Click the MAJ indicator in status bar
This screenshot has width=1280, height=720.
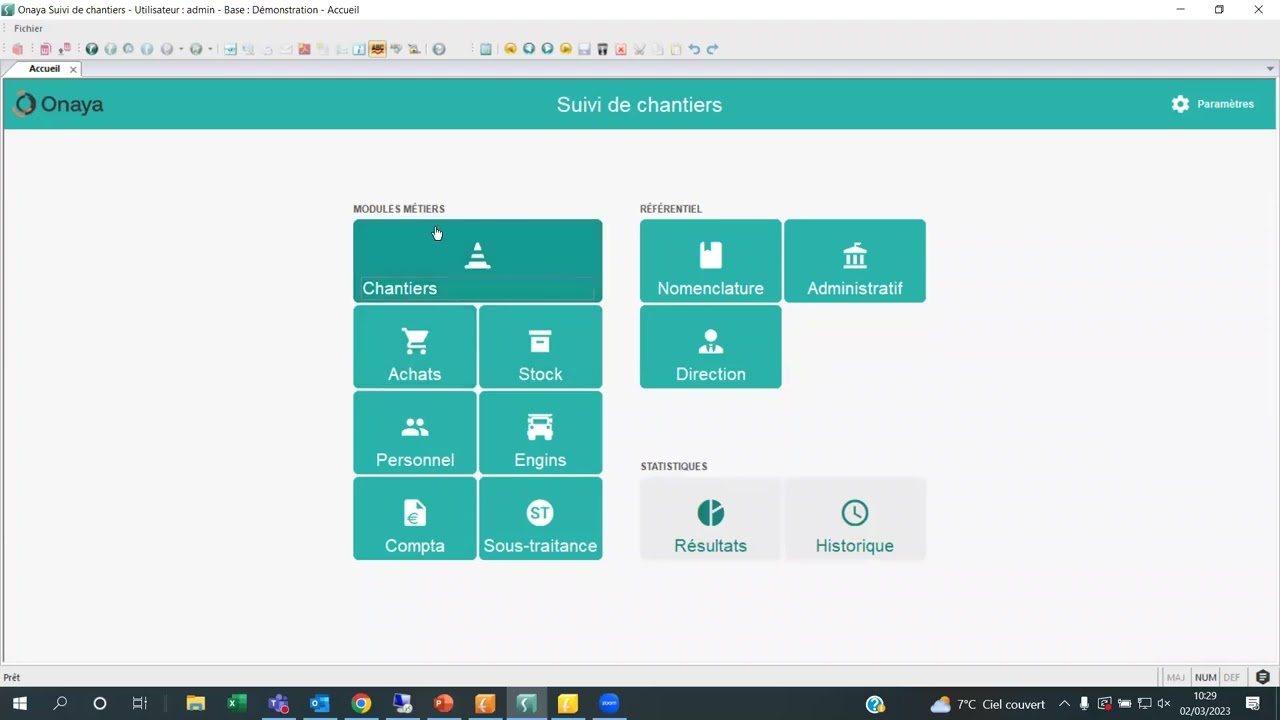click(1176, 677)
